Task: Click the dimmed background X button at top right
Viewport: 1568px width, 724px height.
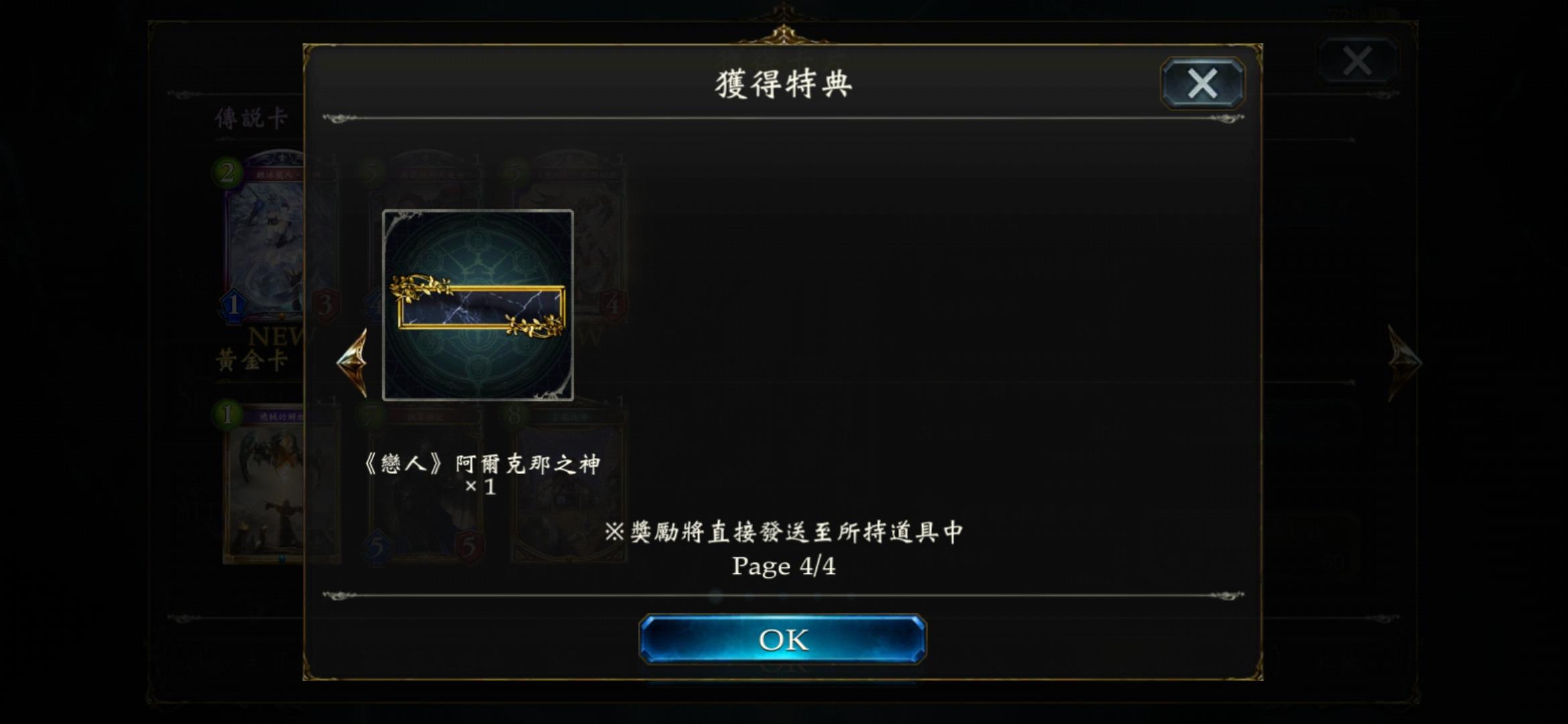Action: pyautogui.click(x=1358, y=61)
